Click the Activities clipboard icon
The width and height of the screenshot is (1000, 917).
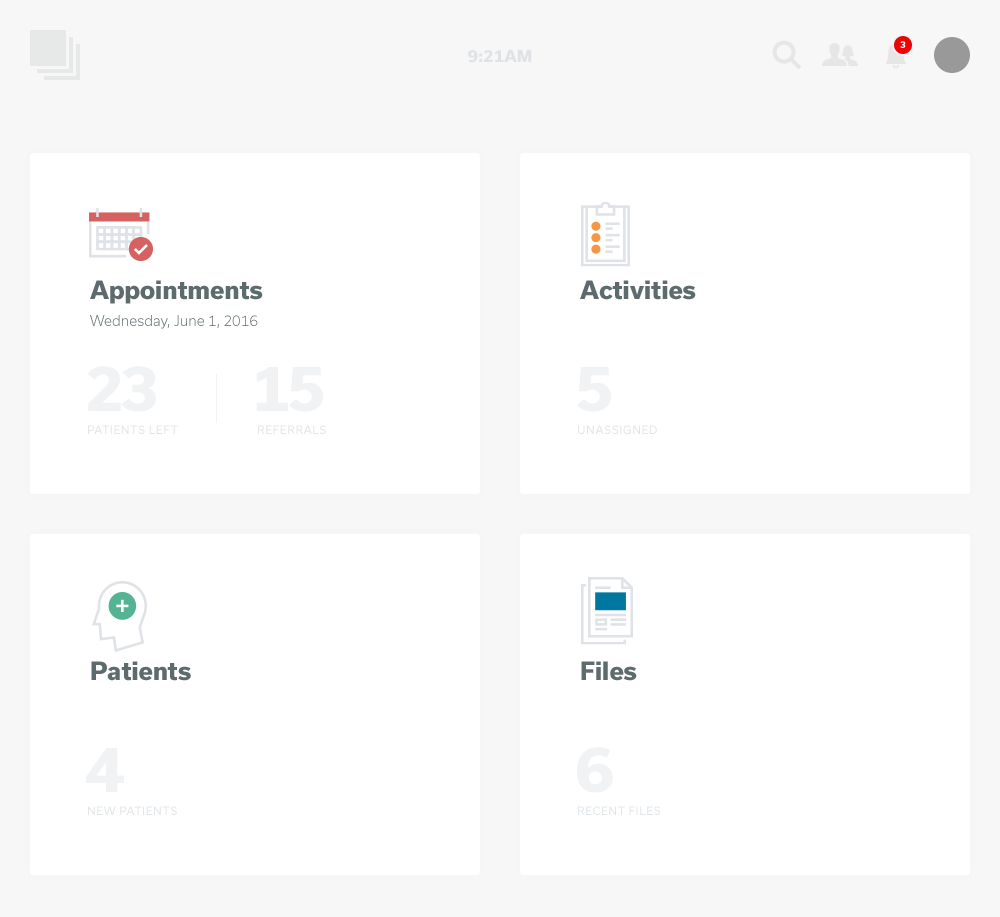pyautogui.click(x=605, y=235)
